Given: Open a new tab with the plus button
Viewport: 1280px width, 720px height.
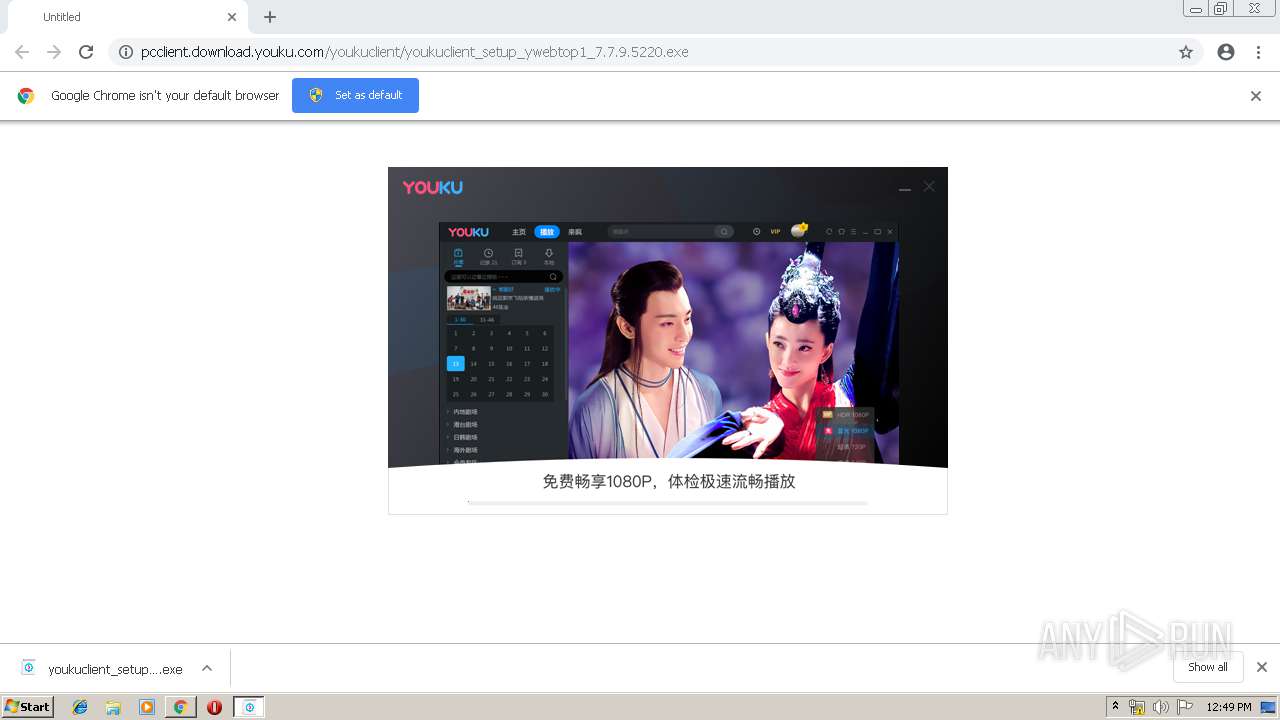Looking at the screenshot, I should (270, 17).
